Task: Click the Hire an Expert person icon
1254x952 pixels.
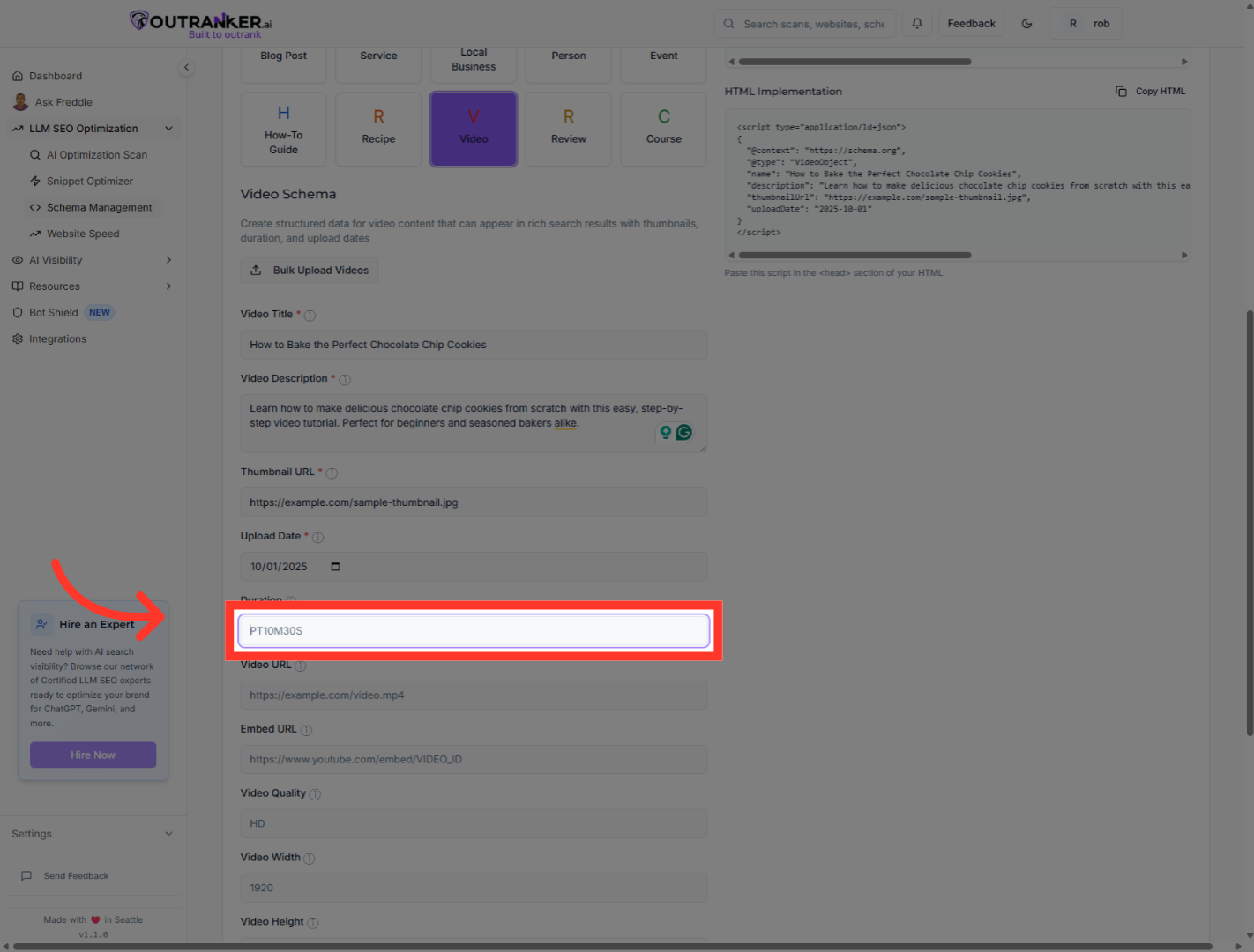Action: point(41,624)
